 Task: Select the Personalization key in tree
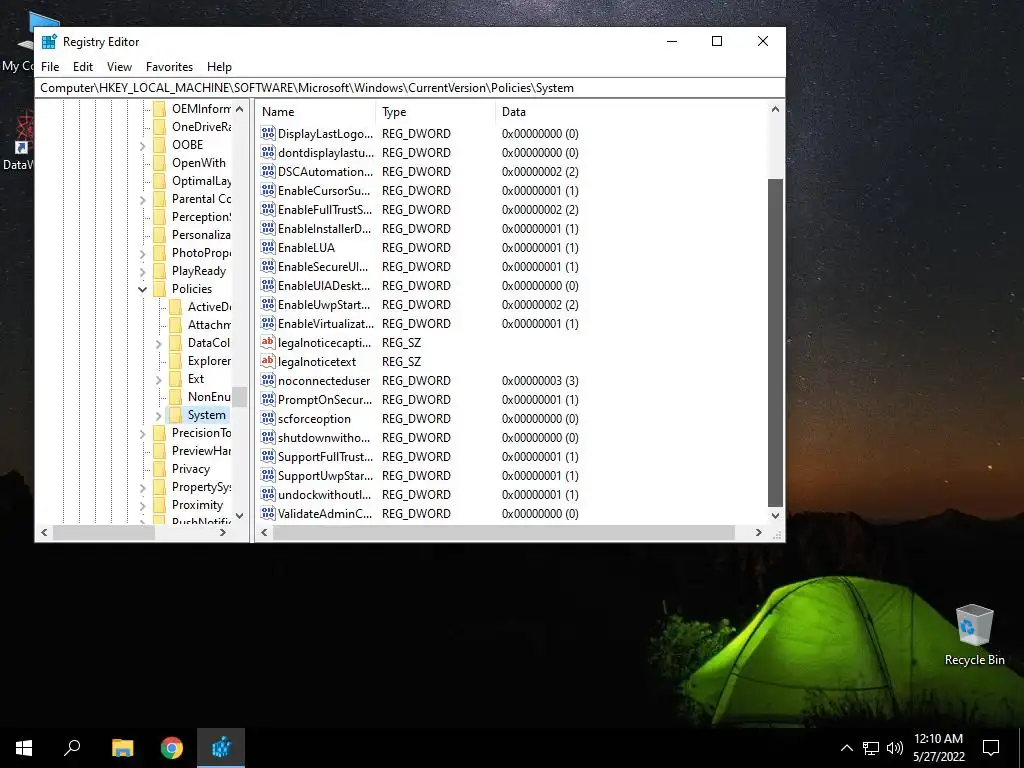201,234
